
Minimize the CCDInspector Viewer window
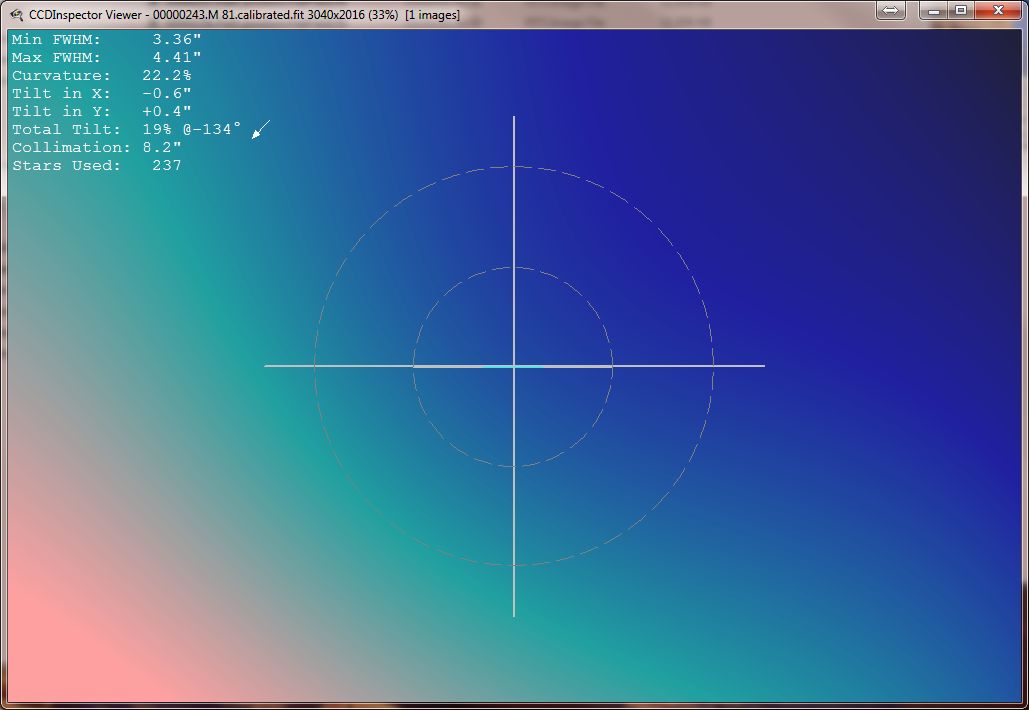click(933, 10)
